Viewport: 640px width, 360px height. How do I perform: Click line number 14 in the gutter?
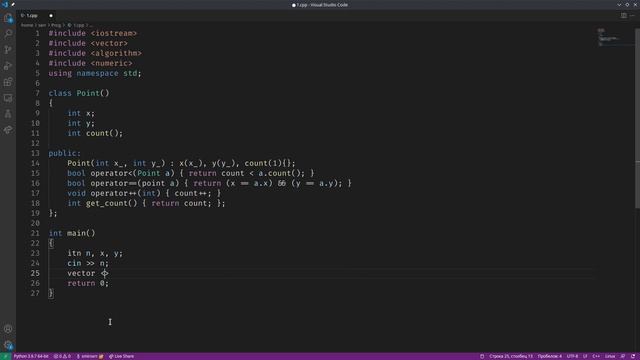tap(36, 163)
